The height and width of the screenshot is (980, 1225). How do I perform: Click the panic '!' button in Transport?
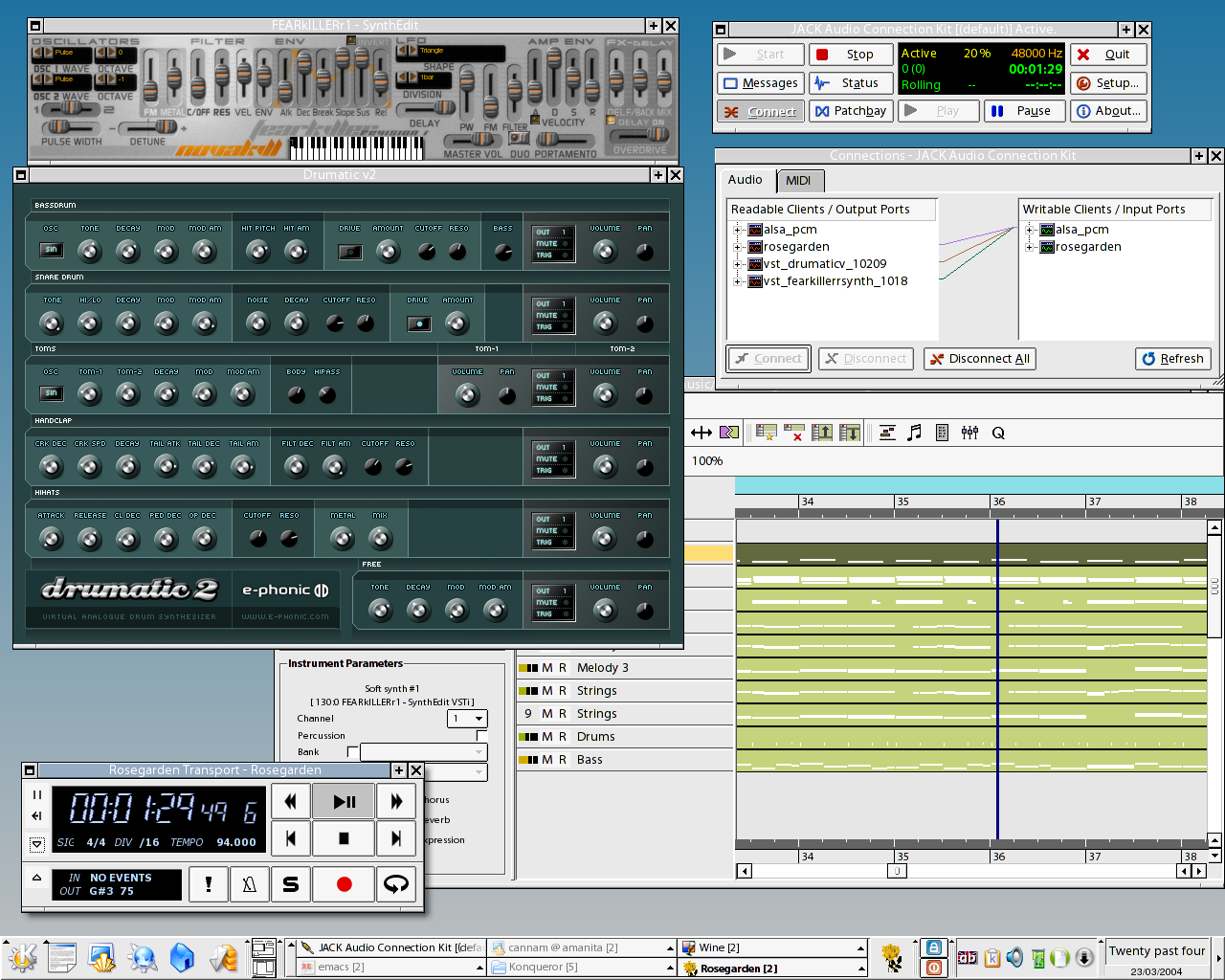click(209, 884)
